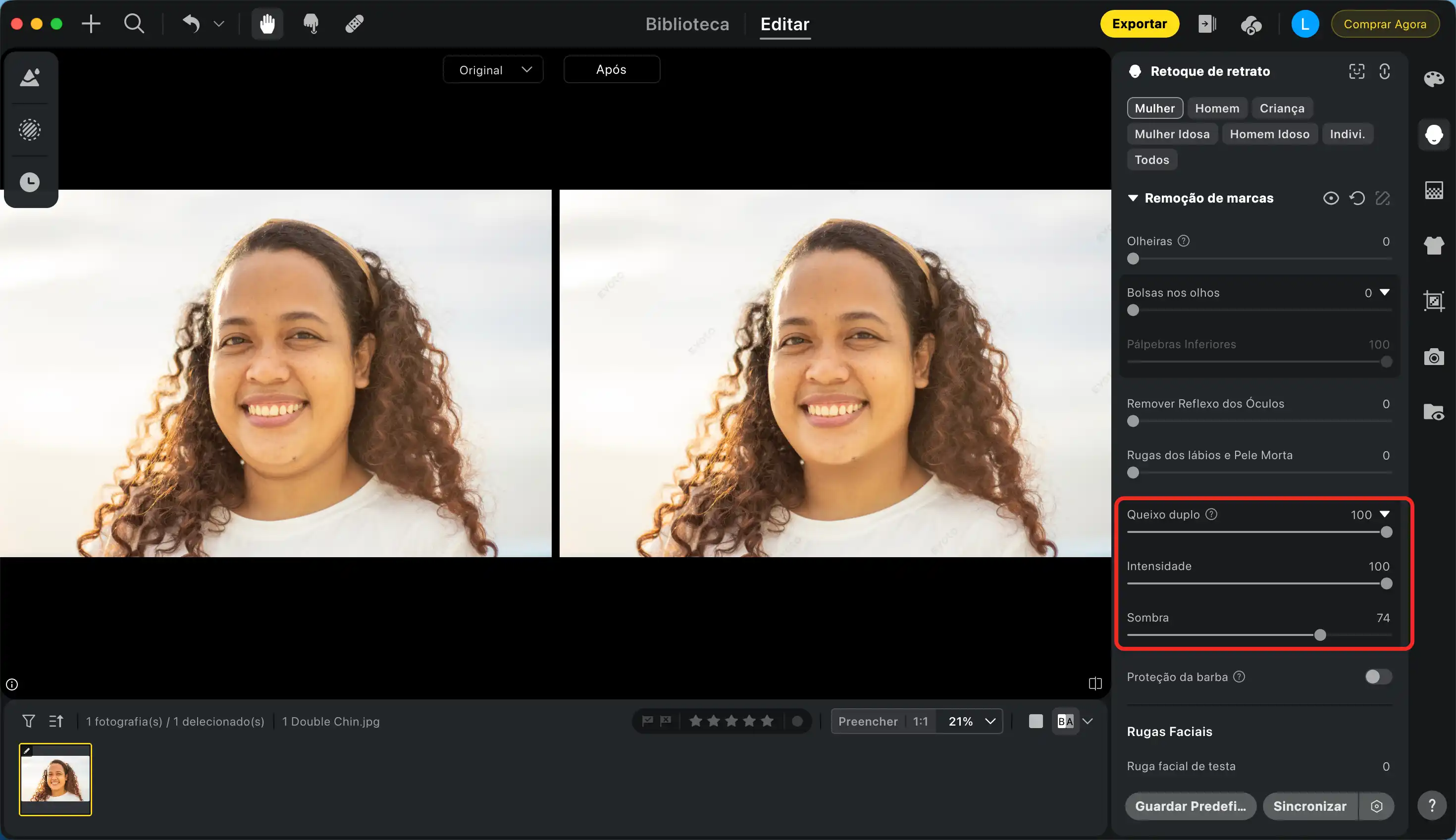
Task: Click the Exportar button
Action: coord(1139,24)
